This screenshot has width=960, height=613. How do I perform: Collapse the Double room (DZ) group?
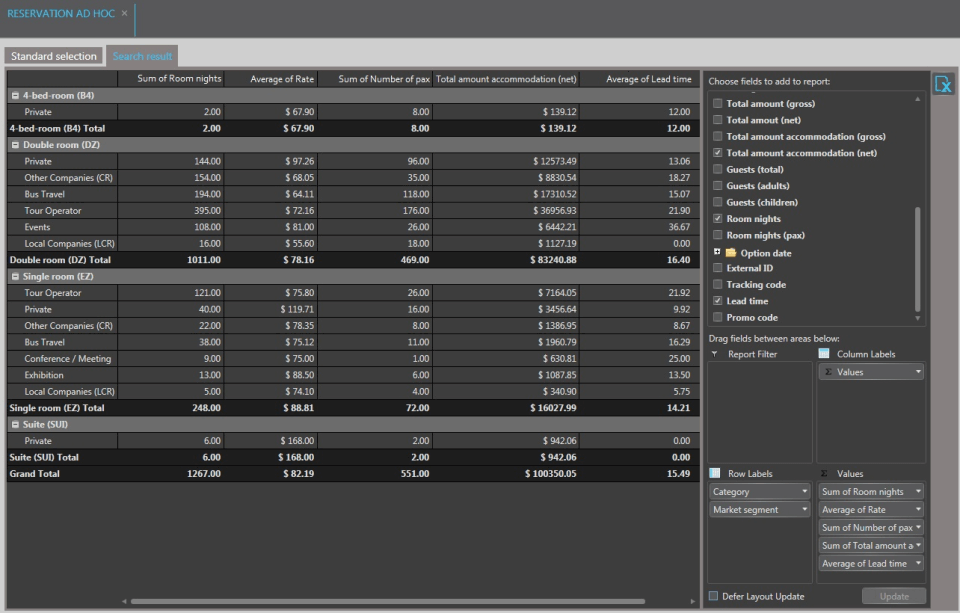[x=14, y=145]
